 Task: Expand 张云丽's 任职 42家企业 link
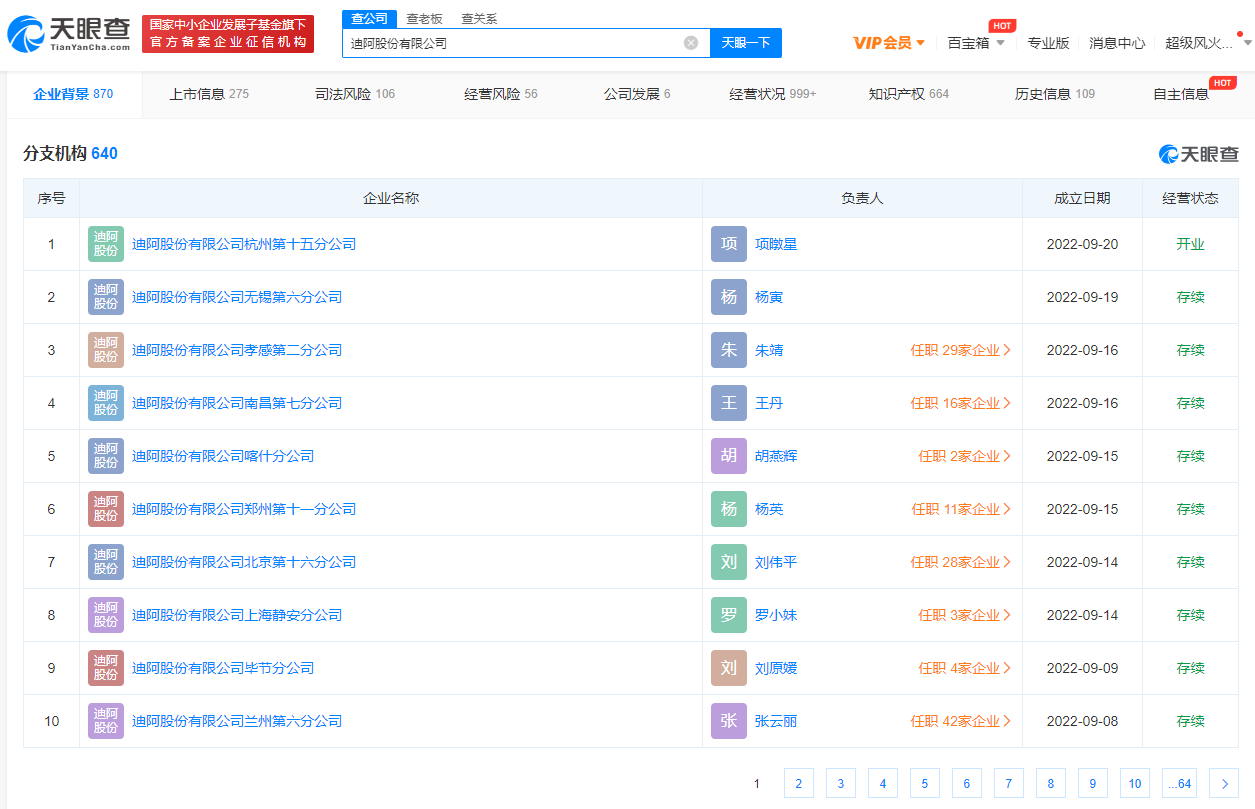(x=961, y=721)
